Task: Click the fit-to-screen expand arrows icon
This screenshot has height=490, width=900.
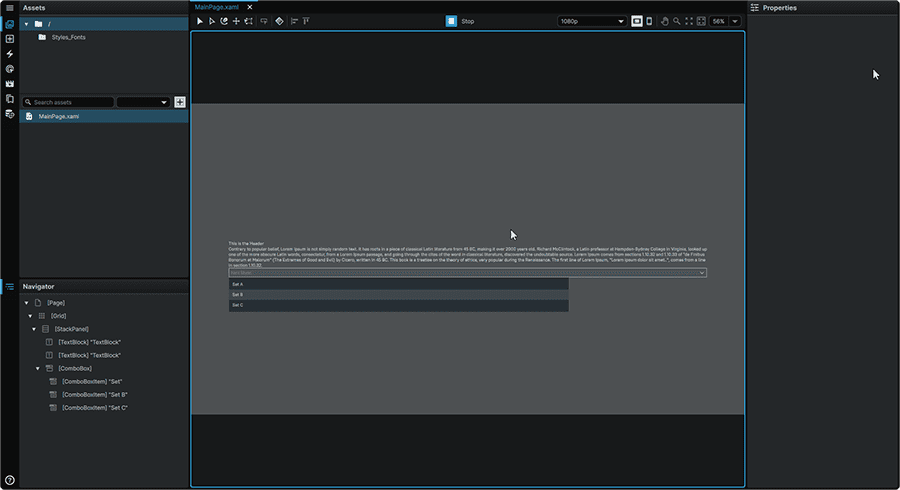Action: coord(689,21)
